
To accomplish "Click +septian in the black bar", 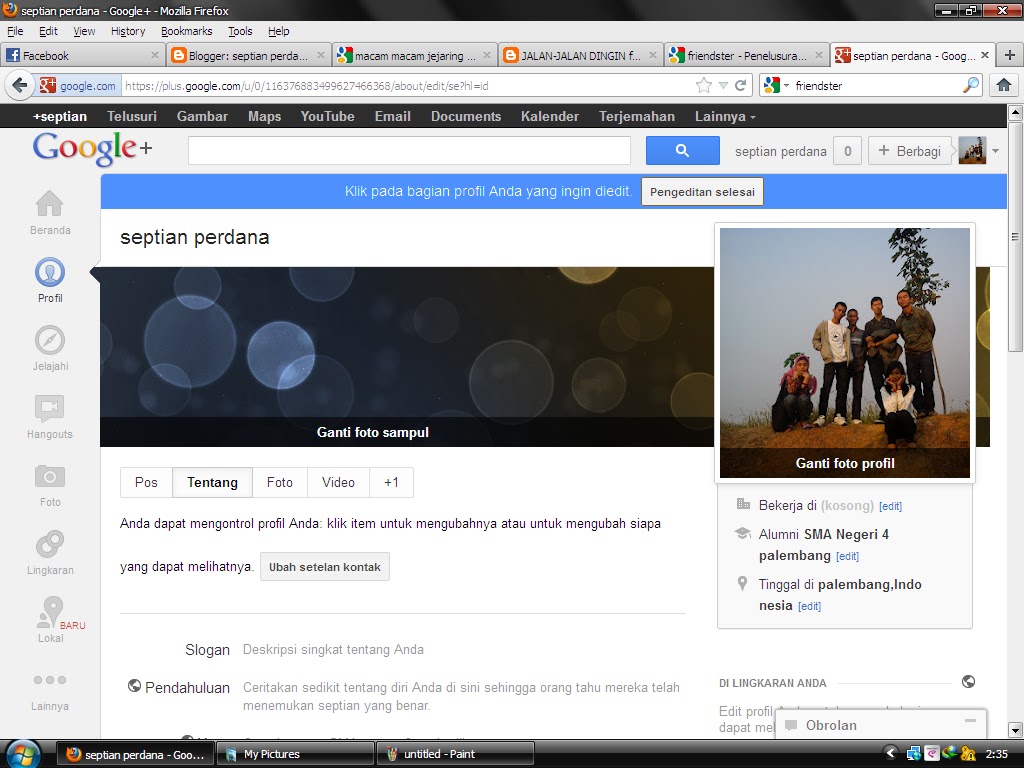I will (60, 116).
